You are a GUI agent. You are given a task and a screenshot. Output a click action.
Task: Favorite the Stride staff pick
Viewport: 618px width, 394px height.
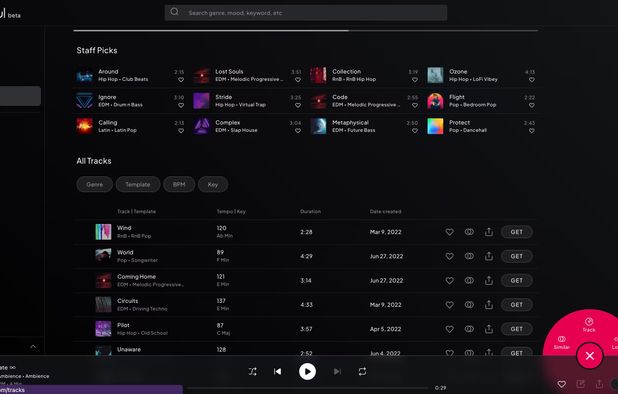click(298, 105)
